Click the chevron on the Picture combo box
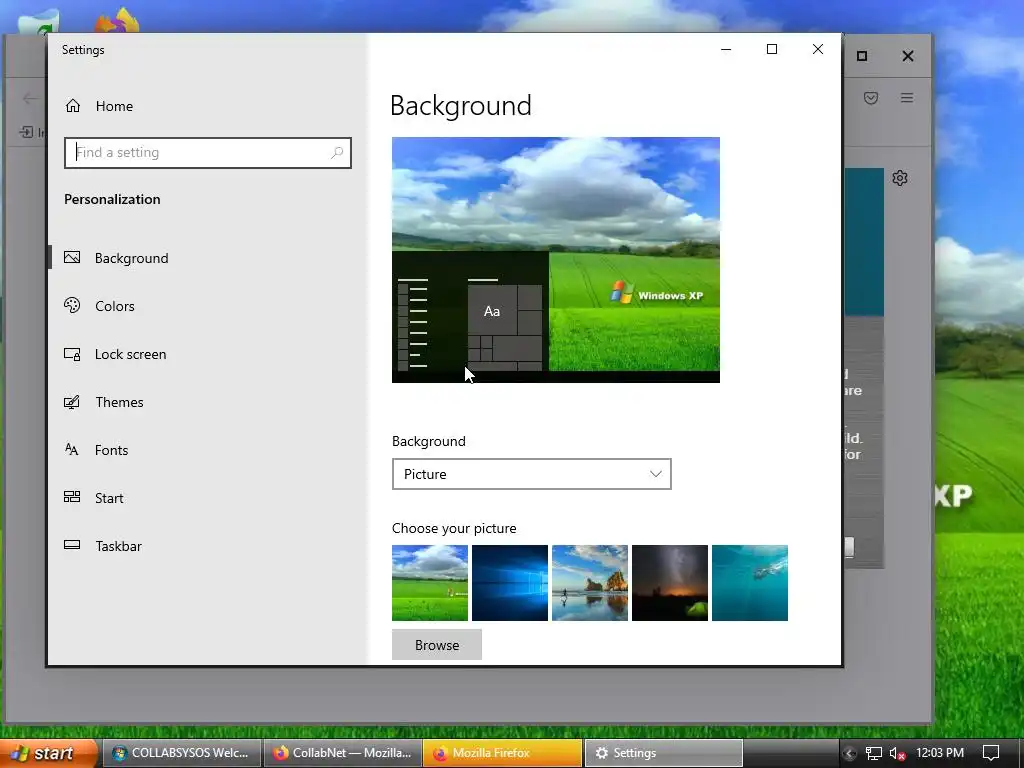The image size is (1024, 768). (656, 474)
